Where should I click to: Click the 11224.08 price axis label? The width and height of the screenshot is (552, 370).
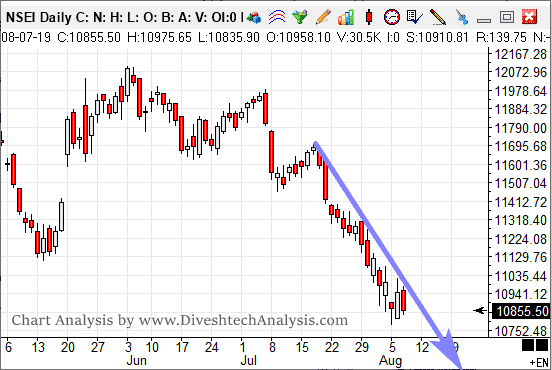[x=520, y=239]
